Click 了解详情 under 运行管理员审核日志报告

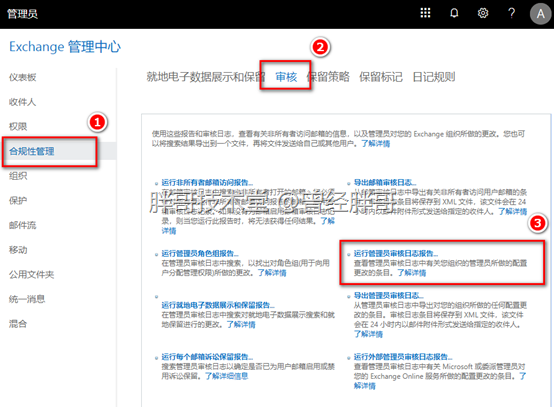412,272
